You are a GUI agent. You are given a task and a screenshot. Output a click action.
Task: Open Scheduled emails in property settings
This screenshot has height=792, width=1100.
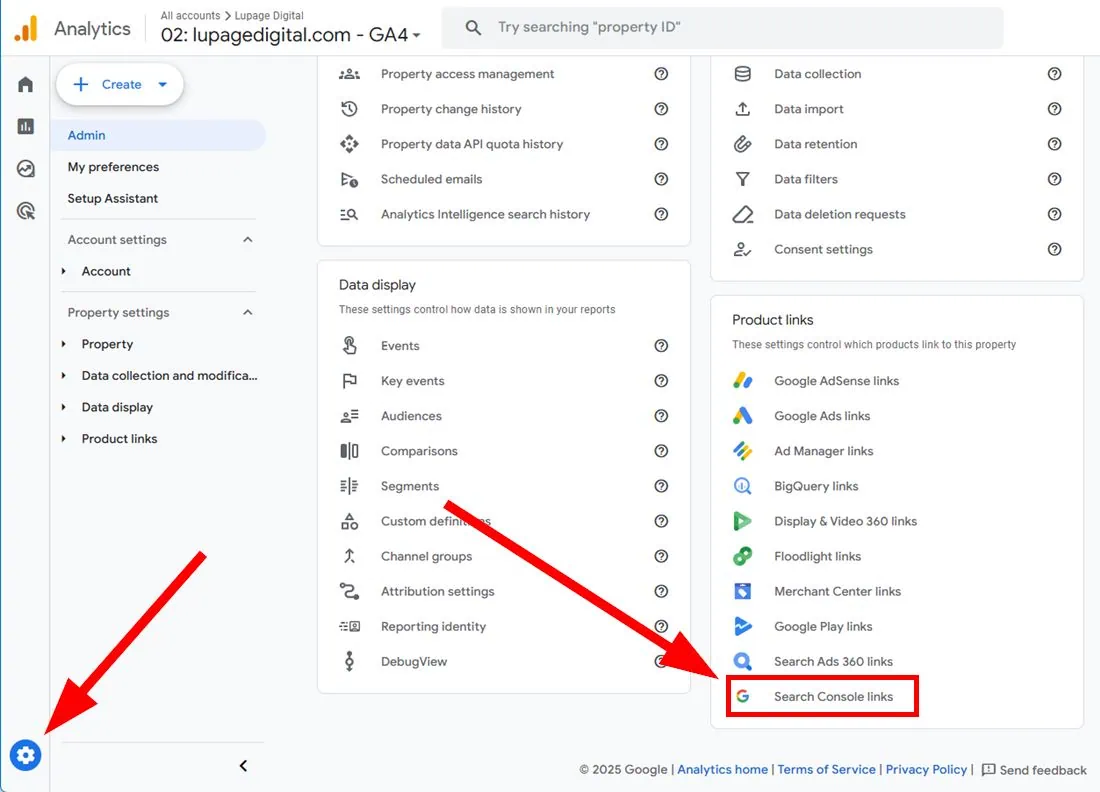pyautogui.click(x=431, y=179)
